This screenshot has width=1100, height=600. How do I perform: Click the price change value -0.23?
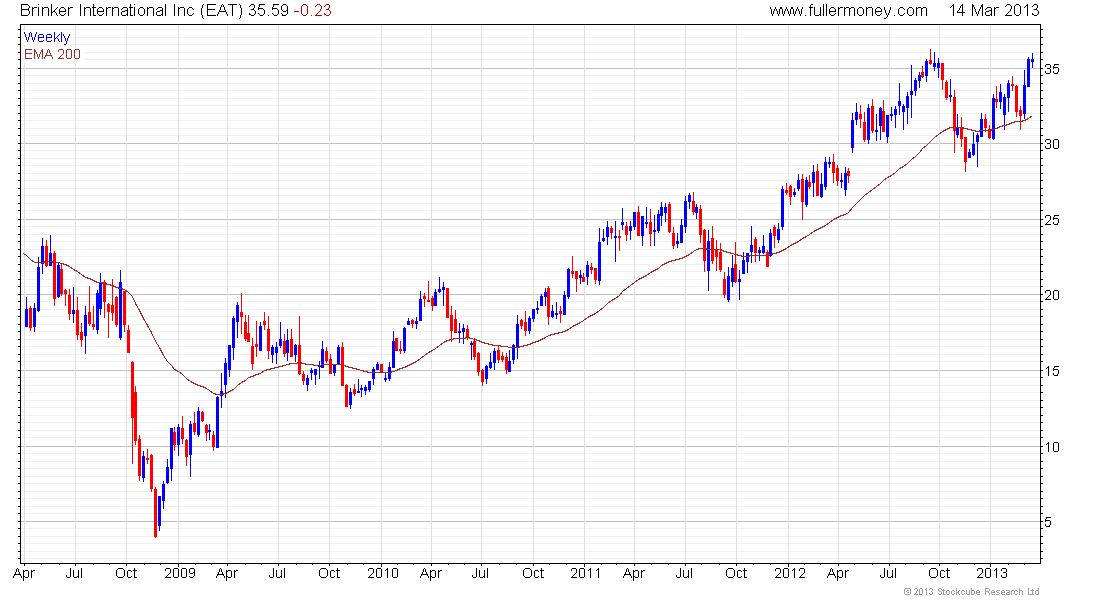[319, 11]
